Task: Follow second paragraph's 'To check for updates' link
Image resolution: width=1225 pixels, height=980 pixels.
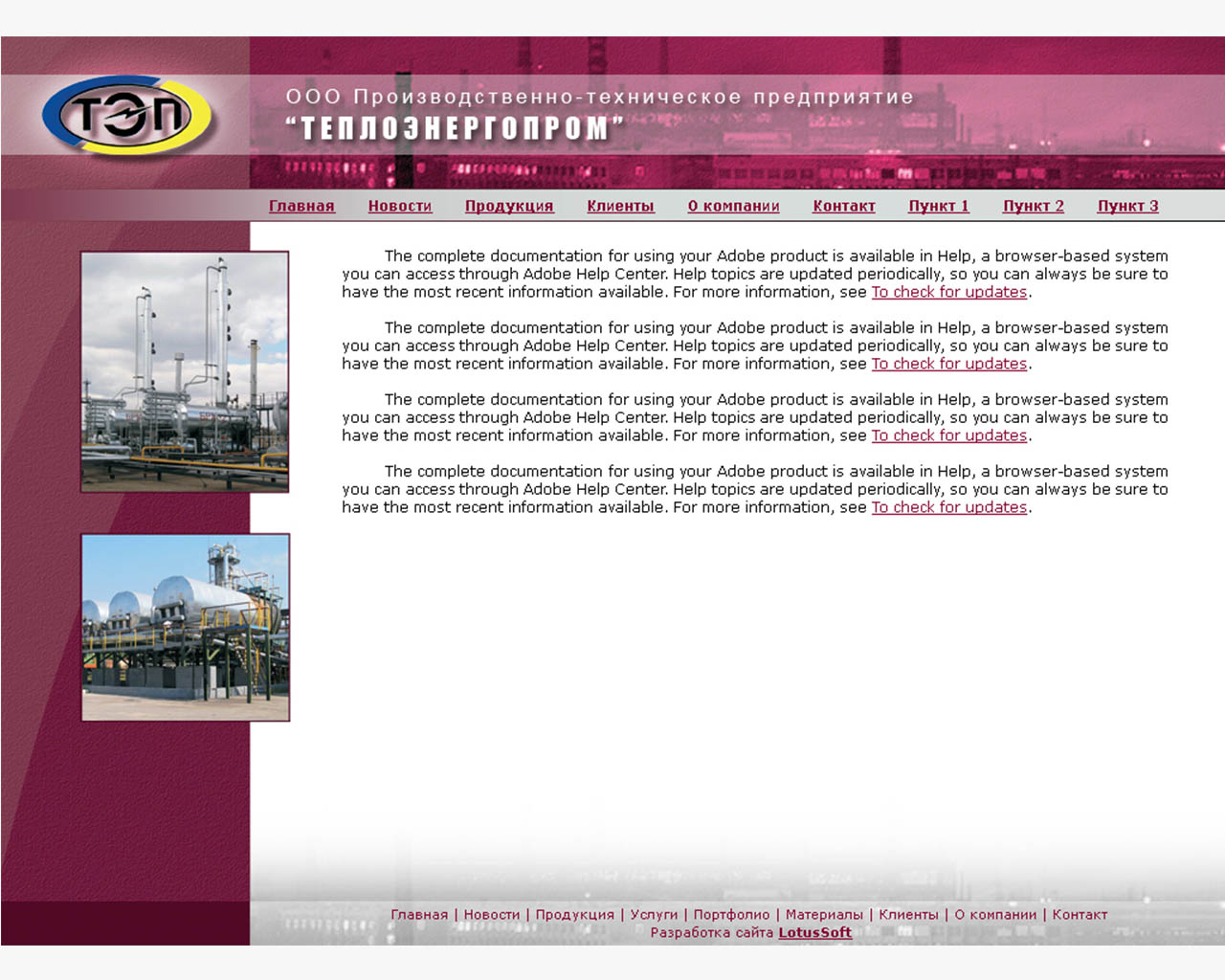Action: click(x=949, y=364)
